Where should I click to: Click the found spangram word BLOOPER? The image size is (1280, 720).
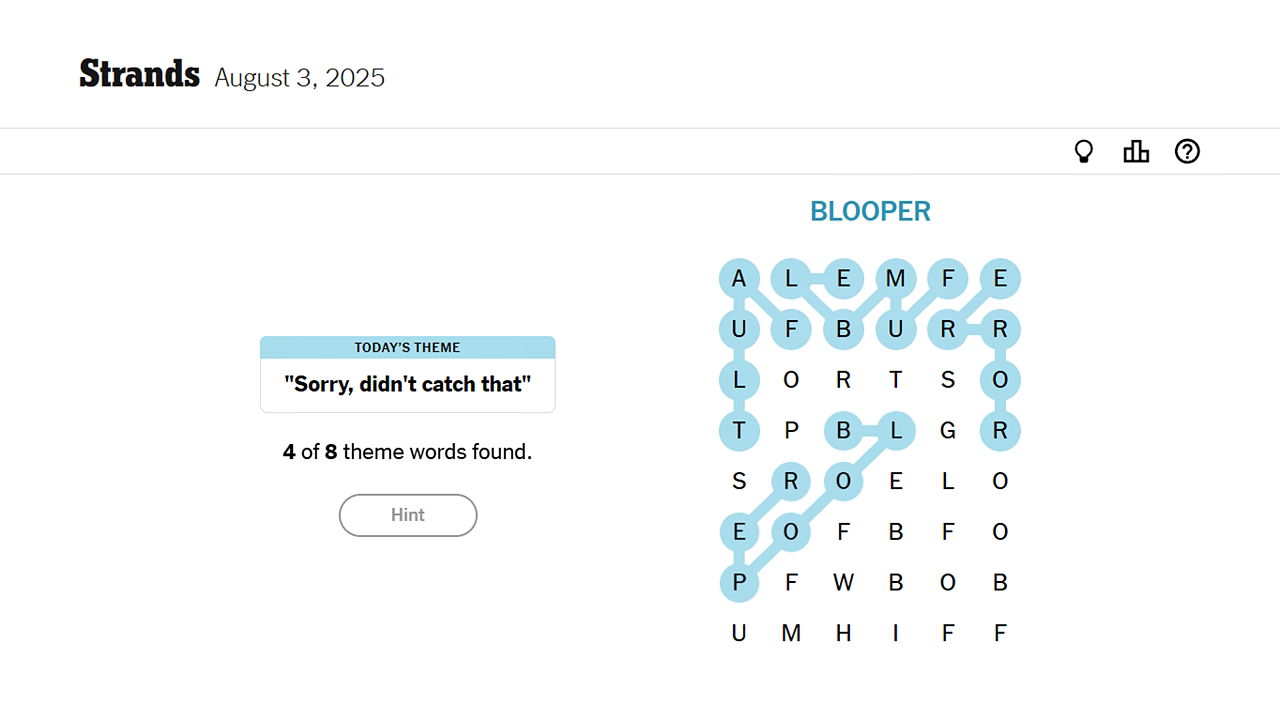coord(869,211)
